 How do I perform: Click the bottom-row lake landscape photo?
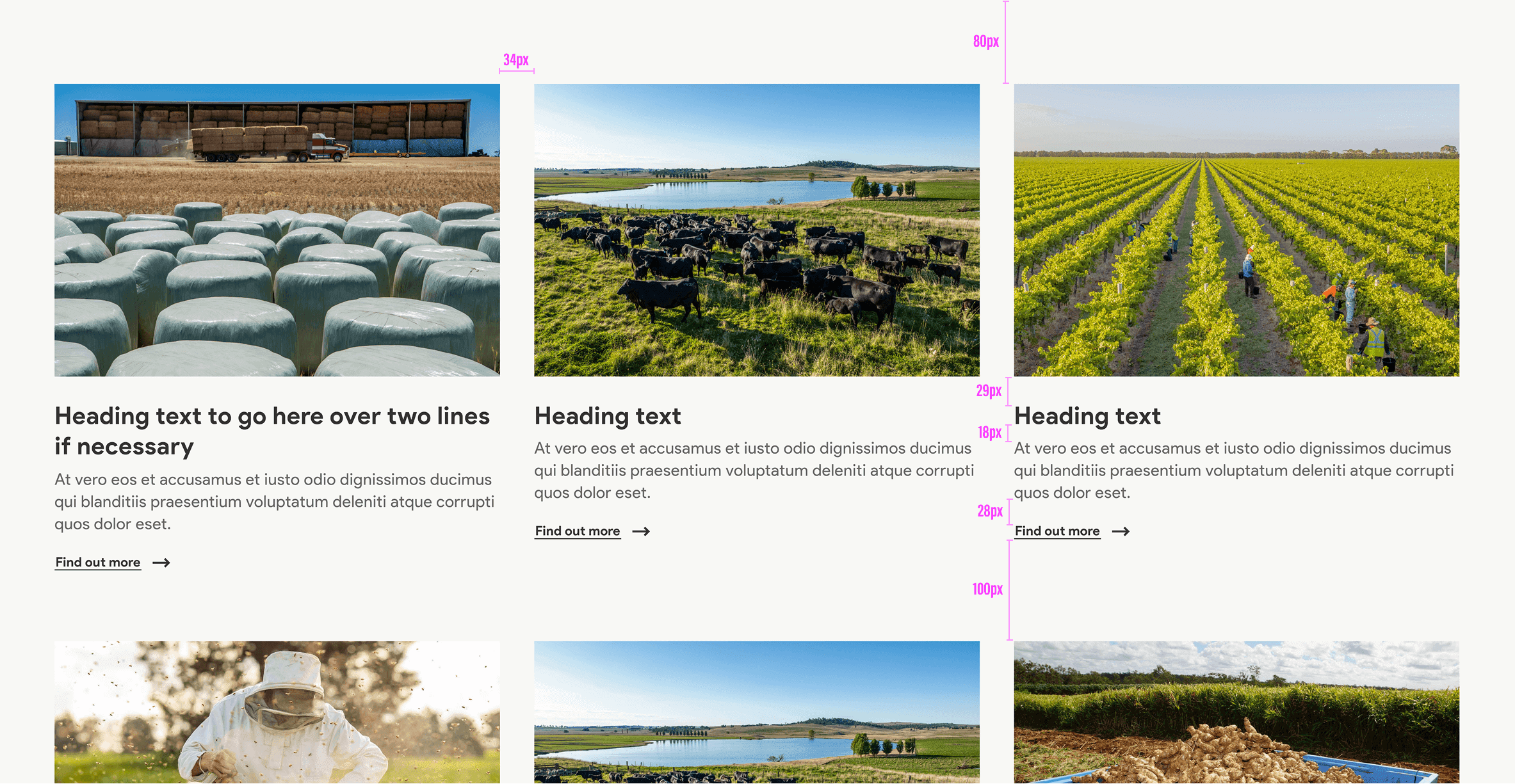756,712
